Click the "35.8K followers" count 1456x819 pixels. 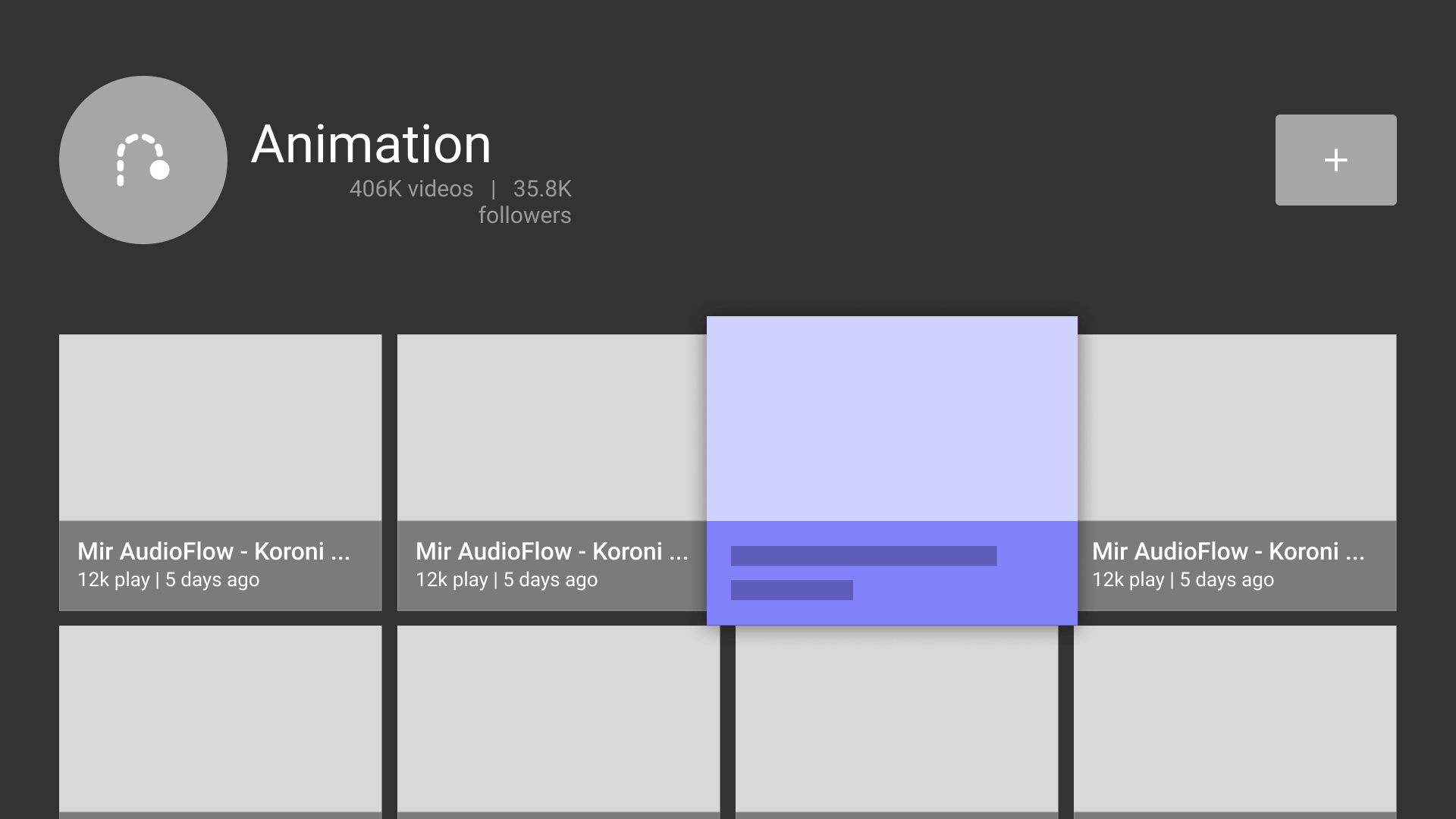tap(525, 202)
